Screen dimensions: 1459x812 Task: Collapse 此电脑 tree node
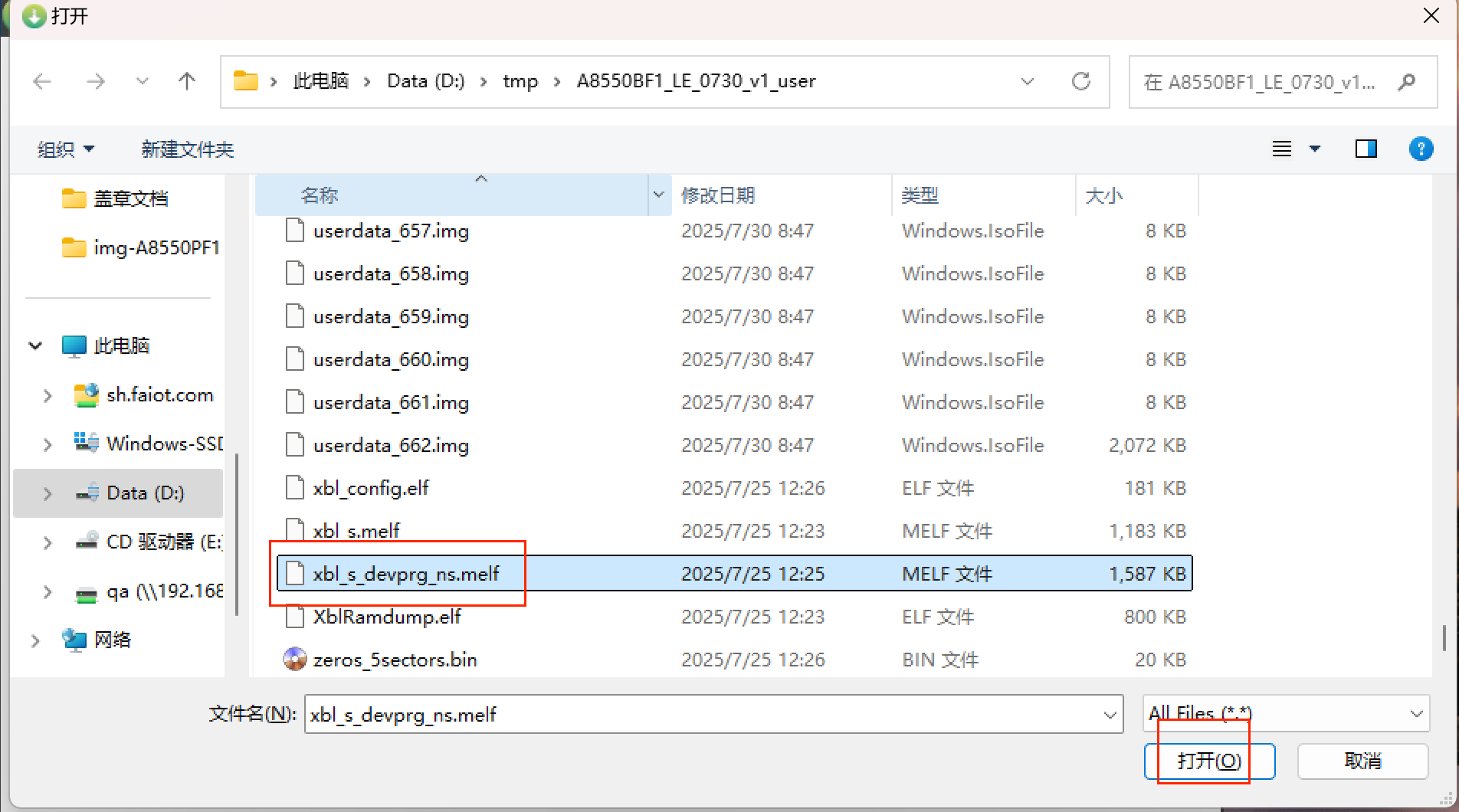[35, 345]
